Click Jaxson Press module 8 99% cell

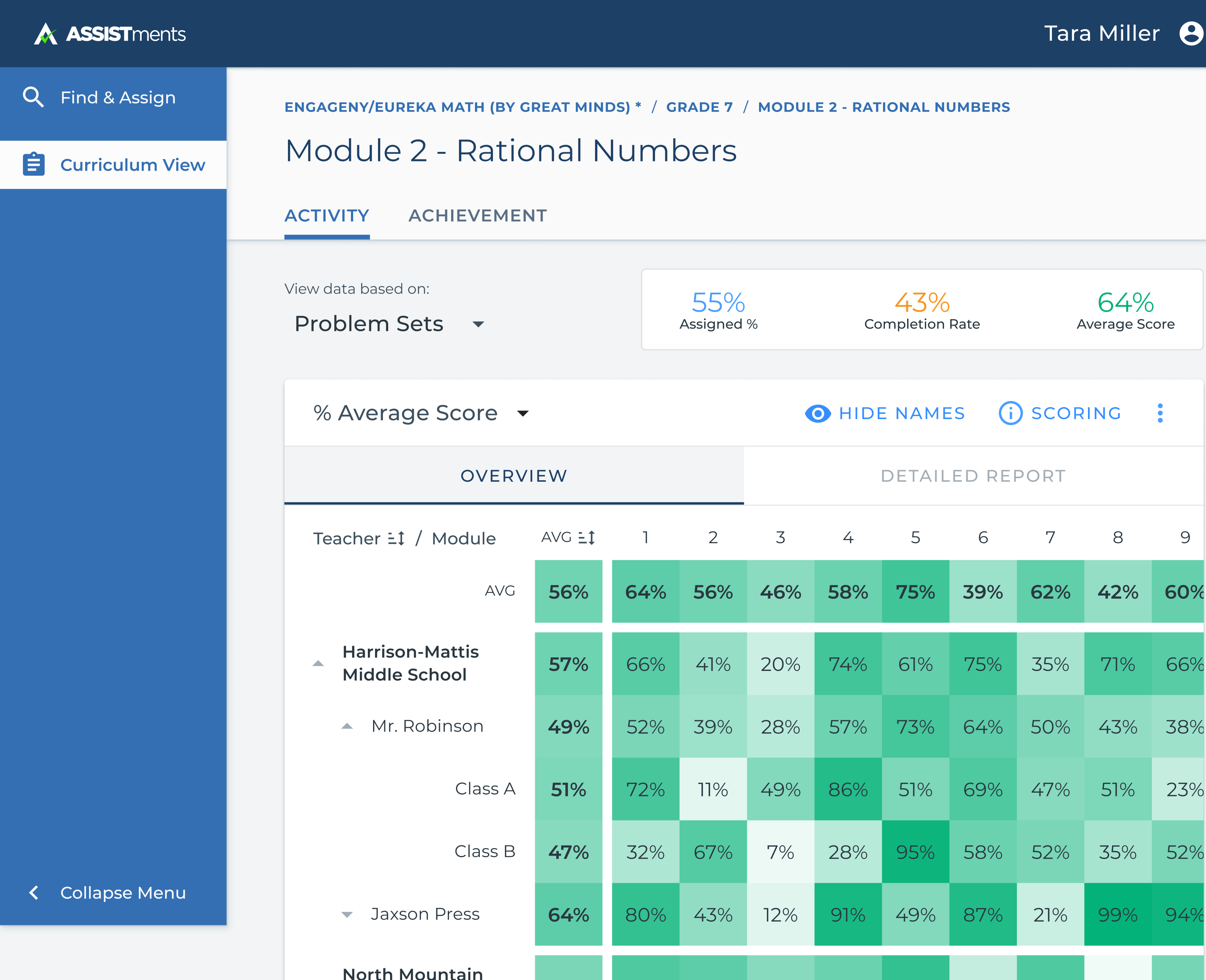[x=1117, y=914]
